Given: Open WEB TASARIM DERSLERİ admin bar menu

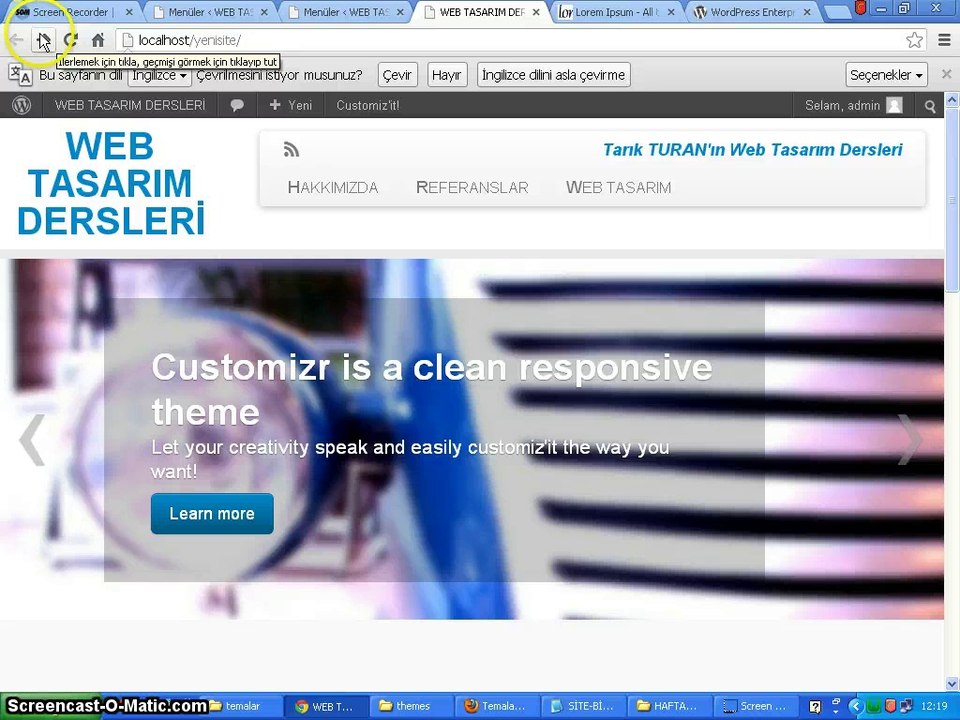Looking at the screenshot, I should click(x=130, y=105).
